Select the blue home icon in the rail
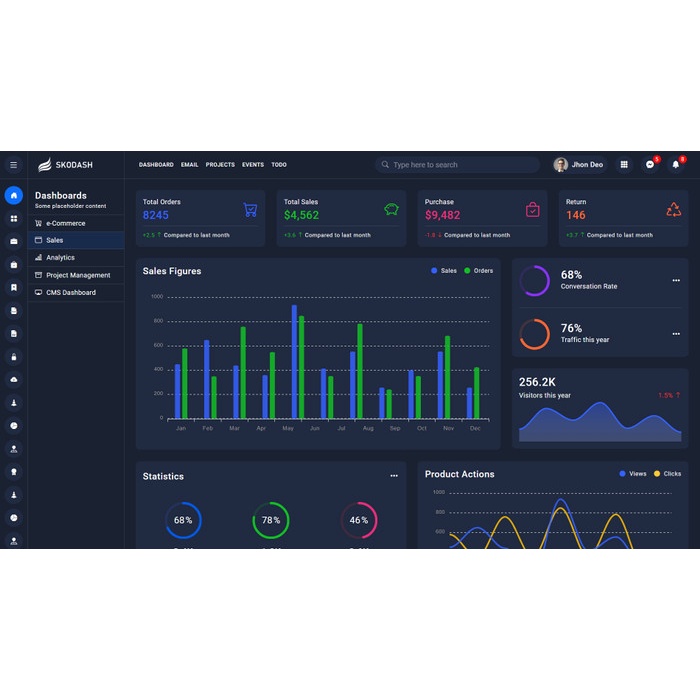This screenshot has height=700, width=700. pos(14,196)
